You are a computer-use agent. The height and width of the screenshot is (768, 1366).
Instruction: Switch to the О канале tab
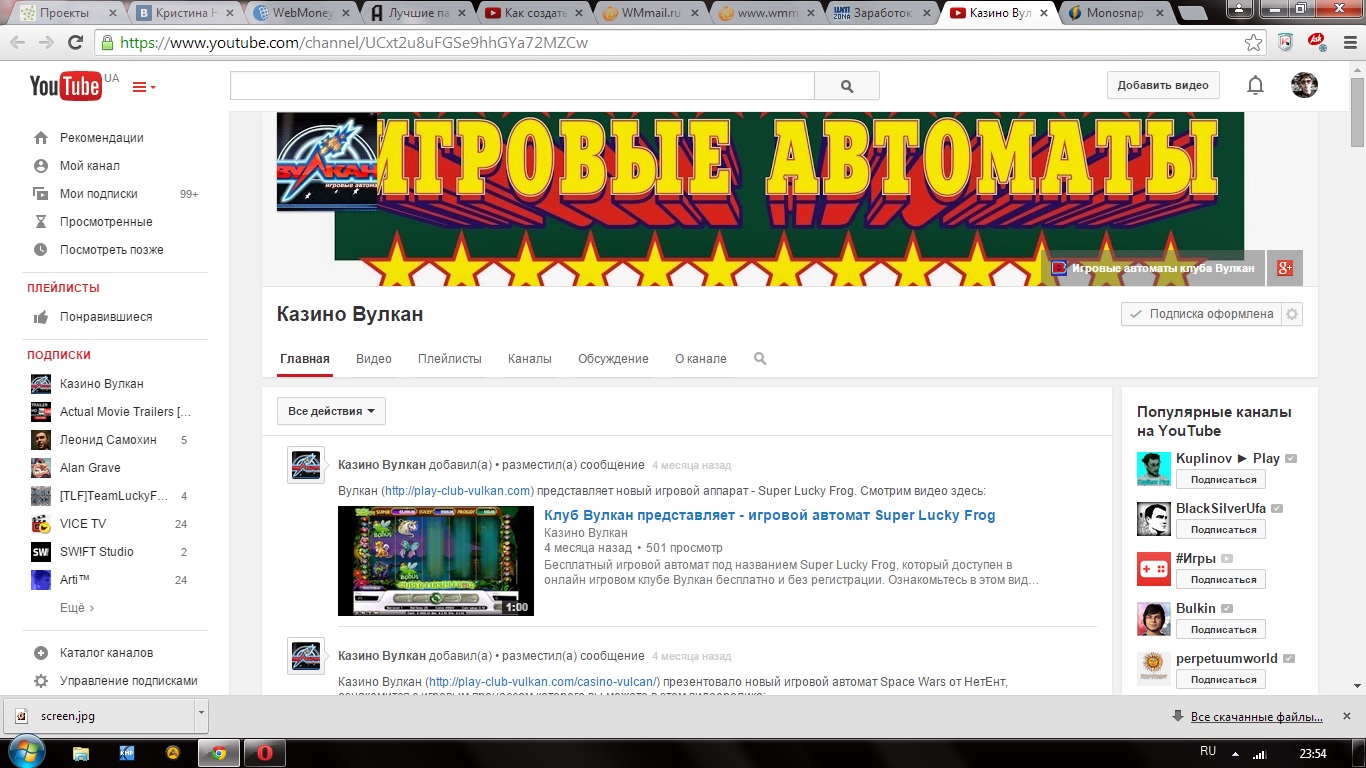tap(701, 359)
